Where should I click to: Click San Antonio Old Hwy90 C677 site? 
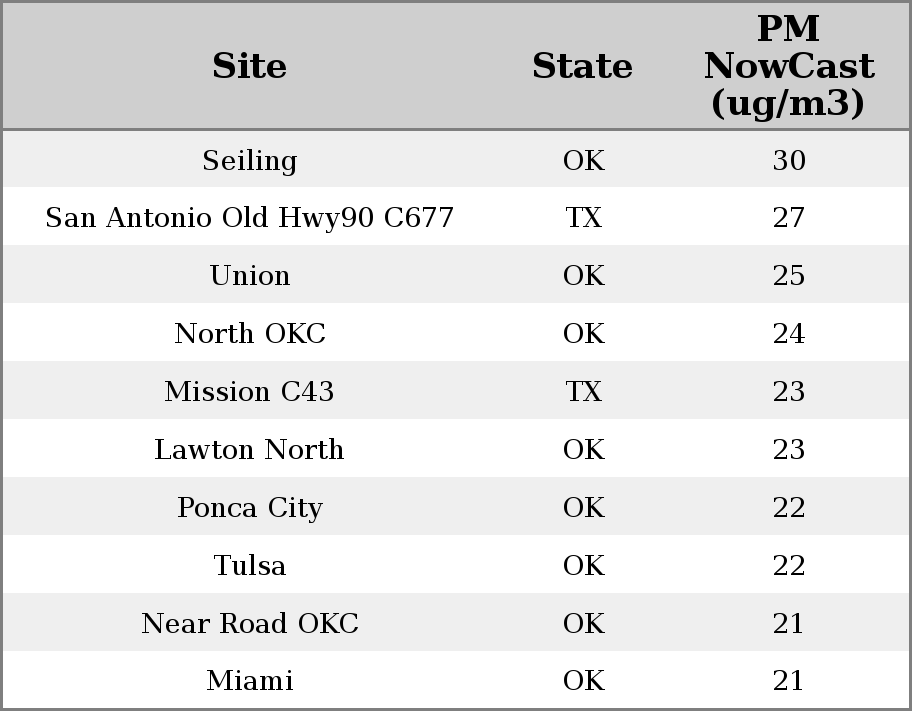(250, 218)
